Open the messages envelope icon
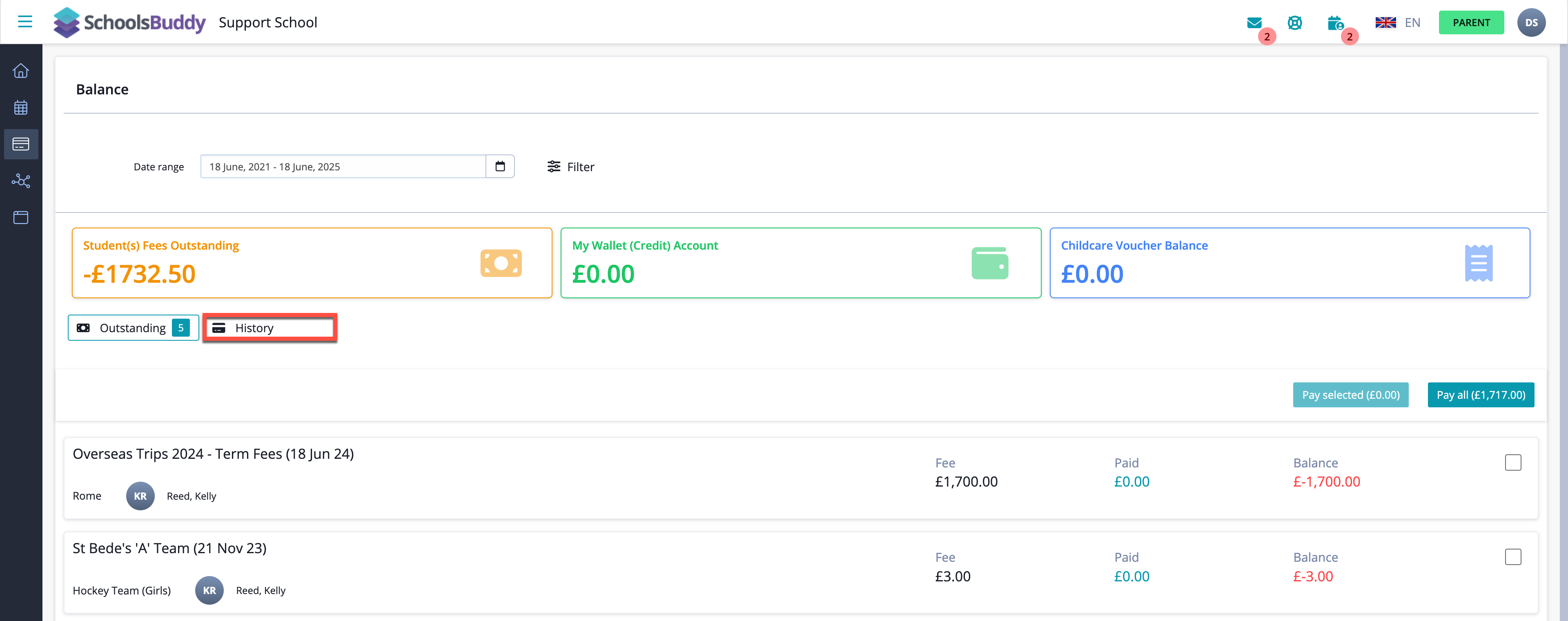Screen dimensions: 1568x621 click(1254, 23)
